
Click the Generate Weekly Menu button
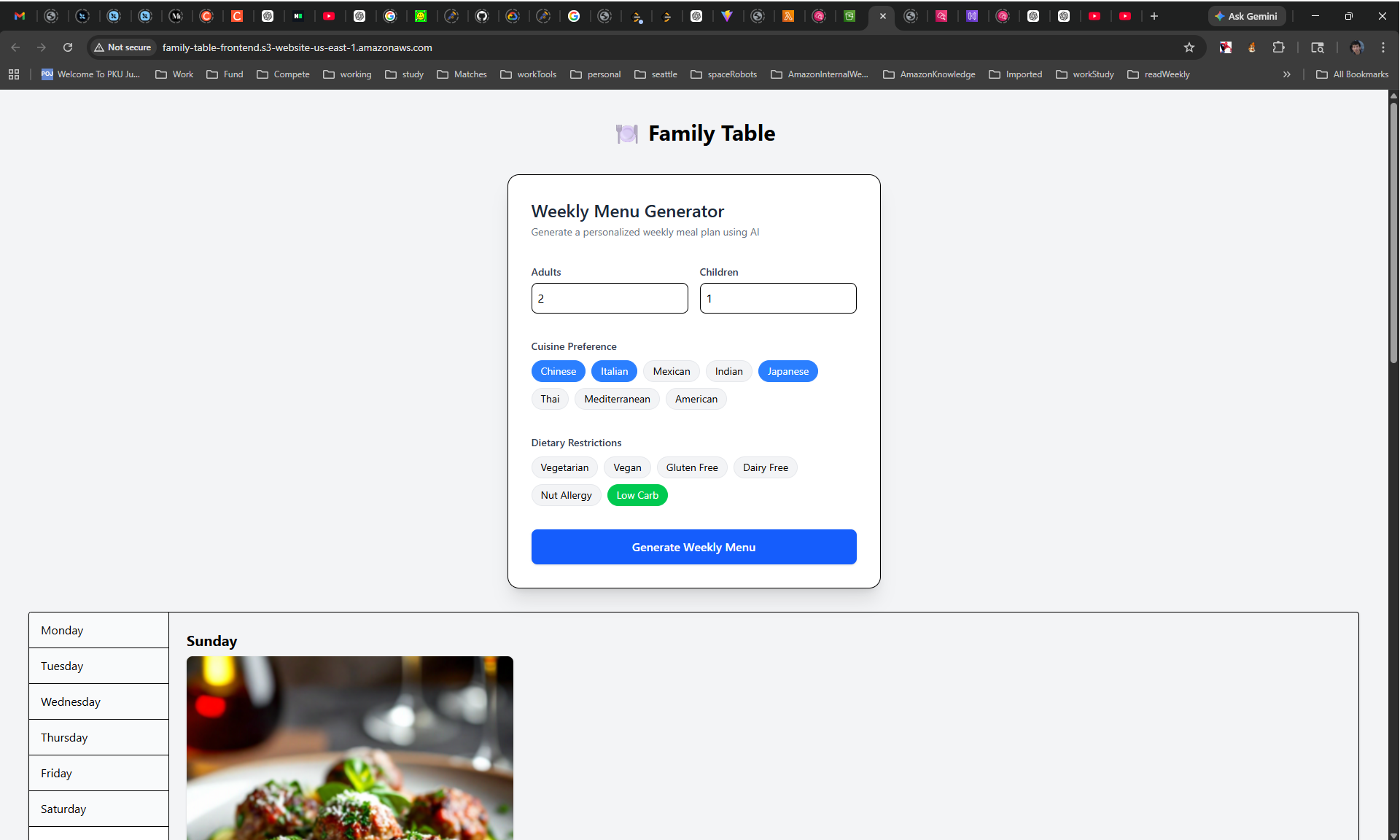tap(693, 547)
